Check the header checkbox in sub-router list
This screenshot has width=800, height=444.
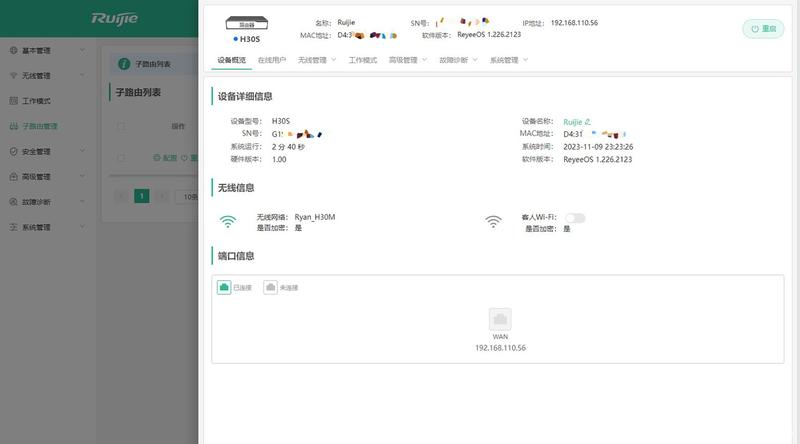[x=121, y=126]
